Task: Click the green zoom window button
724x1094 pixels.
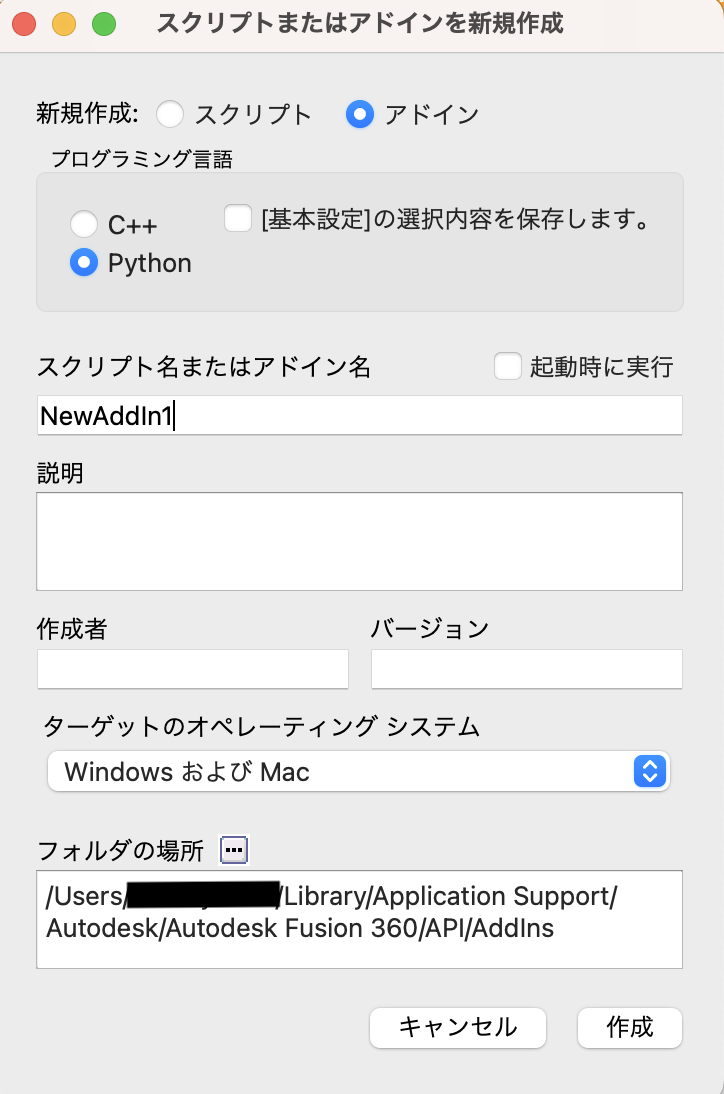Action: point(102,23)
